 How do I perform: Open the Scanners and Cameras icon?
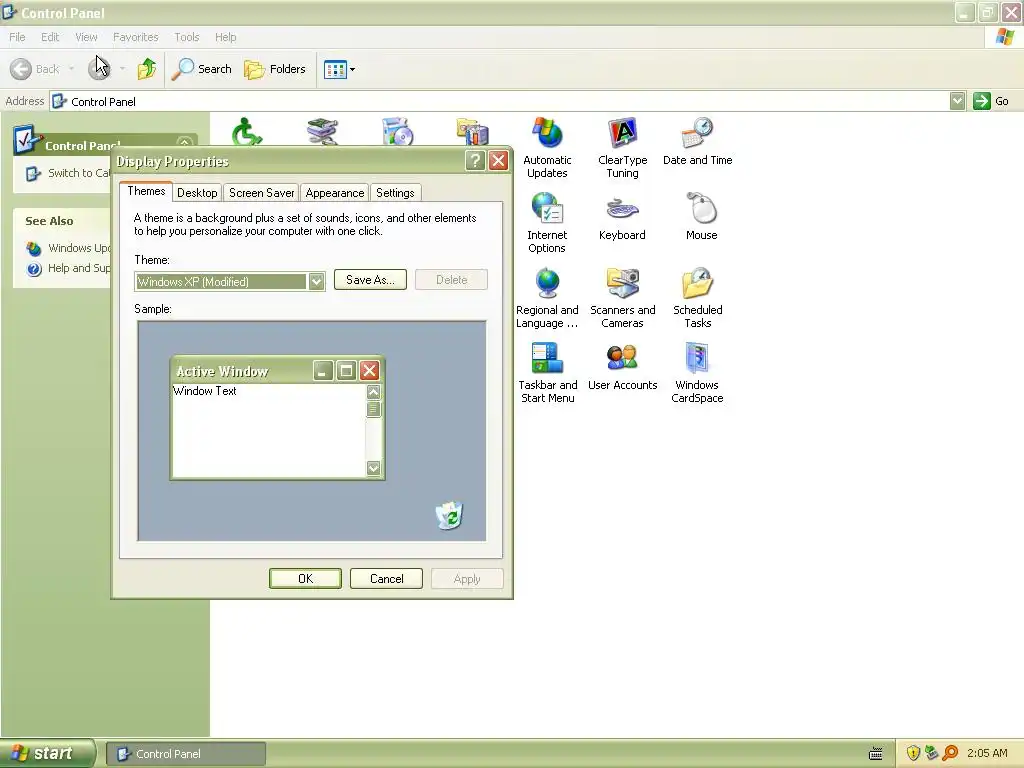pos(622,298)
